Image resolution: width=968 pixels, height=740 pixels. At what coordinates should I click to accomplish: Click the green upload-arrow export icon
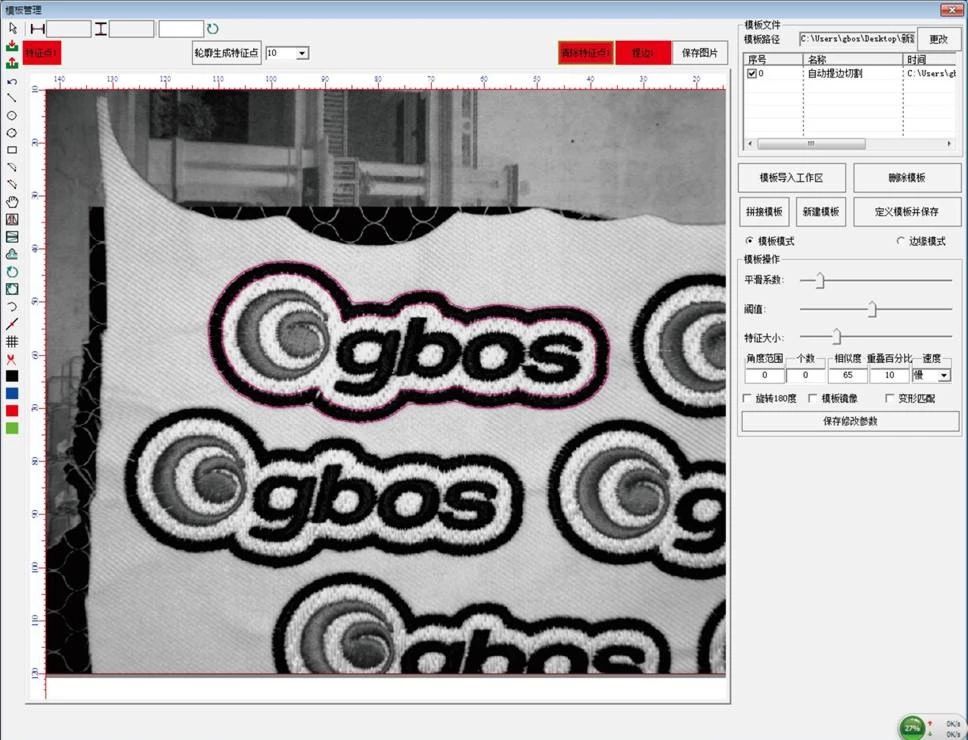pos(12,63)
